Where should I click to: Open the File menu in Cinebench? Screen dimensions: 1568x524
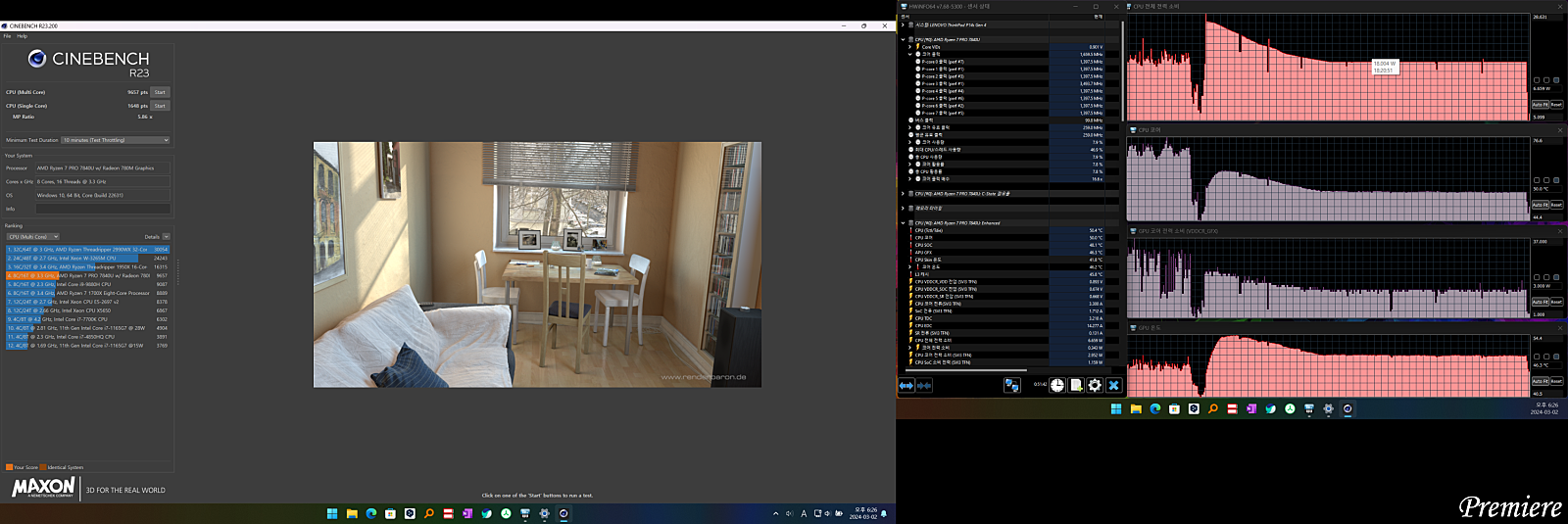point(7,36)
